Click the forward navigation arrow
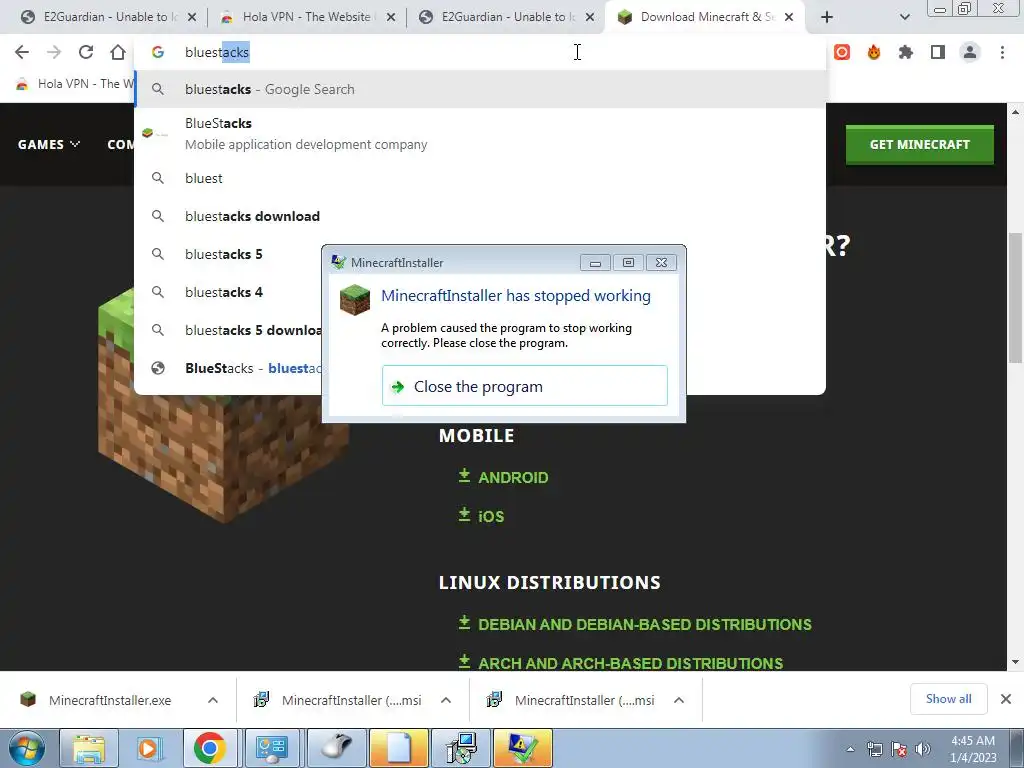Image resolution: width=1024 pixels, height=768 pixels. pos(54,52)
